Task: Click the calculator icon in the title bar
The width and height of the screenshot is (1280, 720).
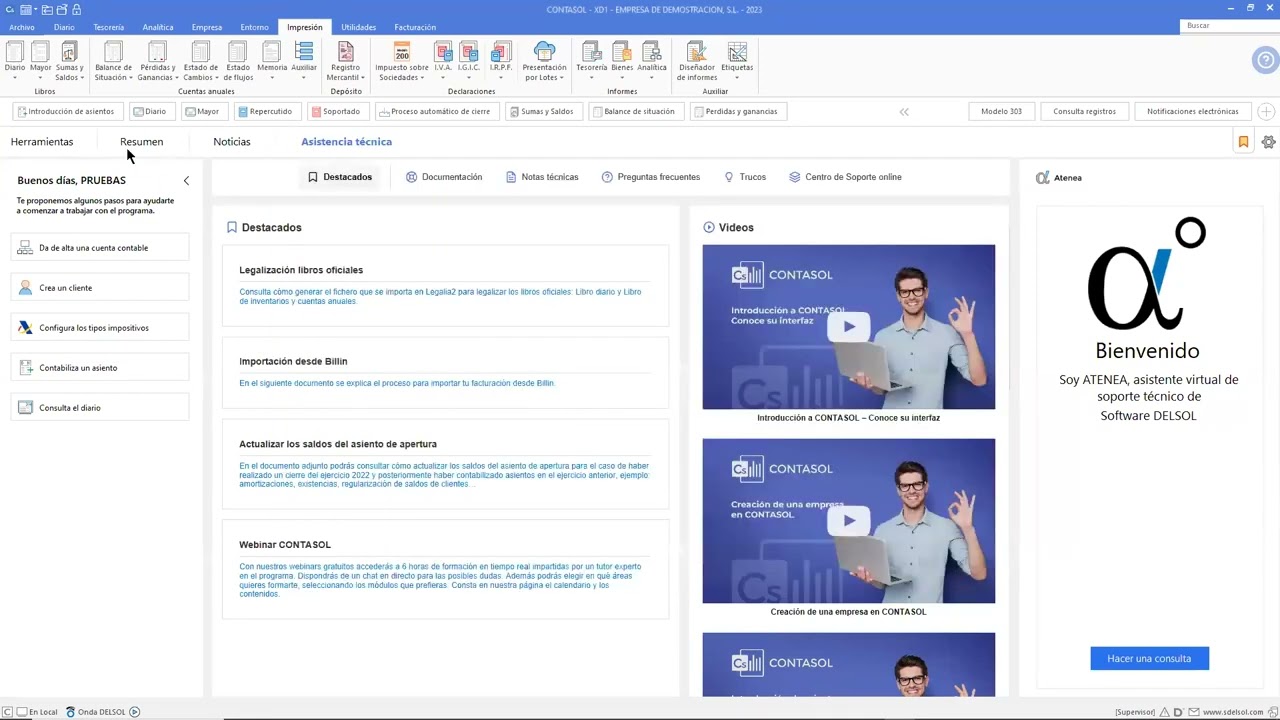Action: coord(24,9)
